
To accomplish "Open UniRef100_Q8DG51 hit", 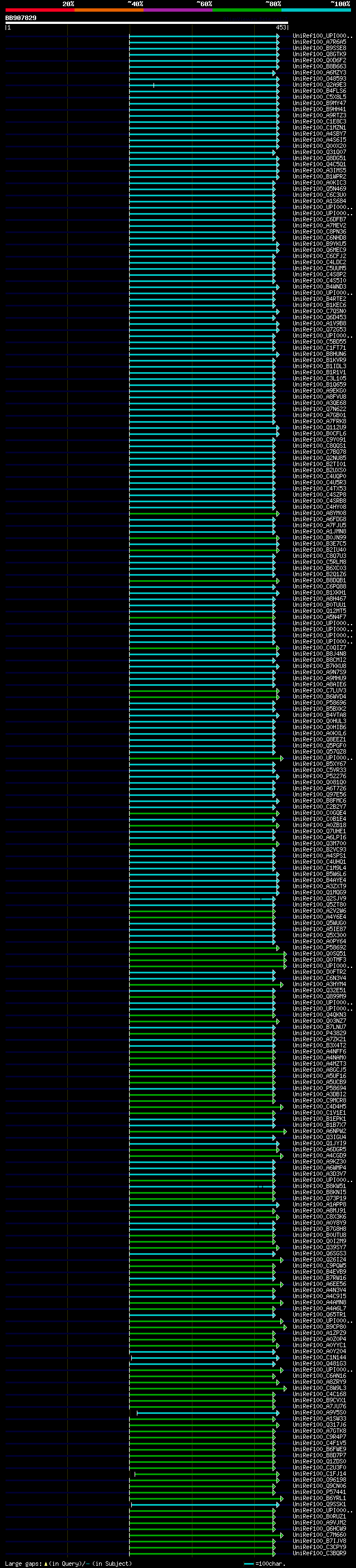I will coord(319,159).
